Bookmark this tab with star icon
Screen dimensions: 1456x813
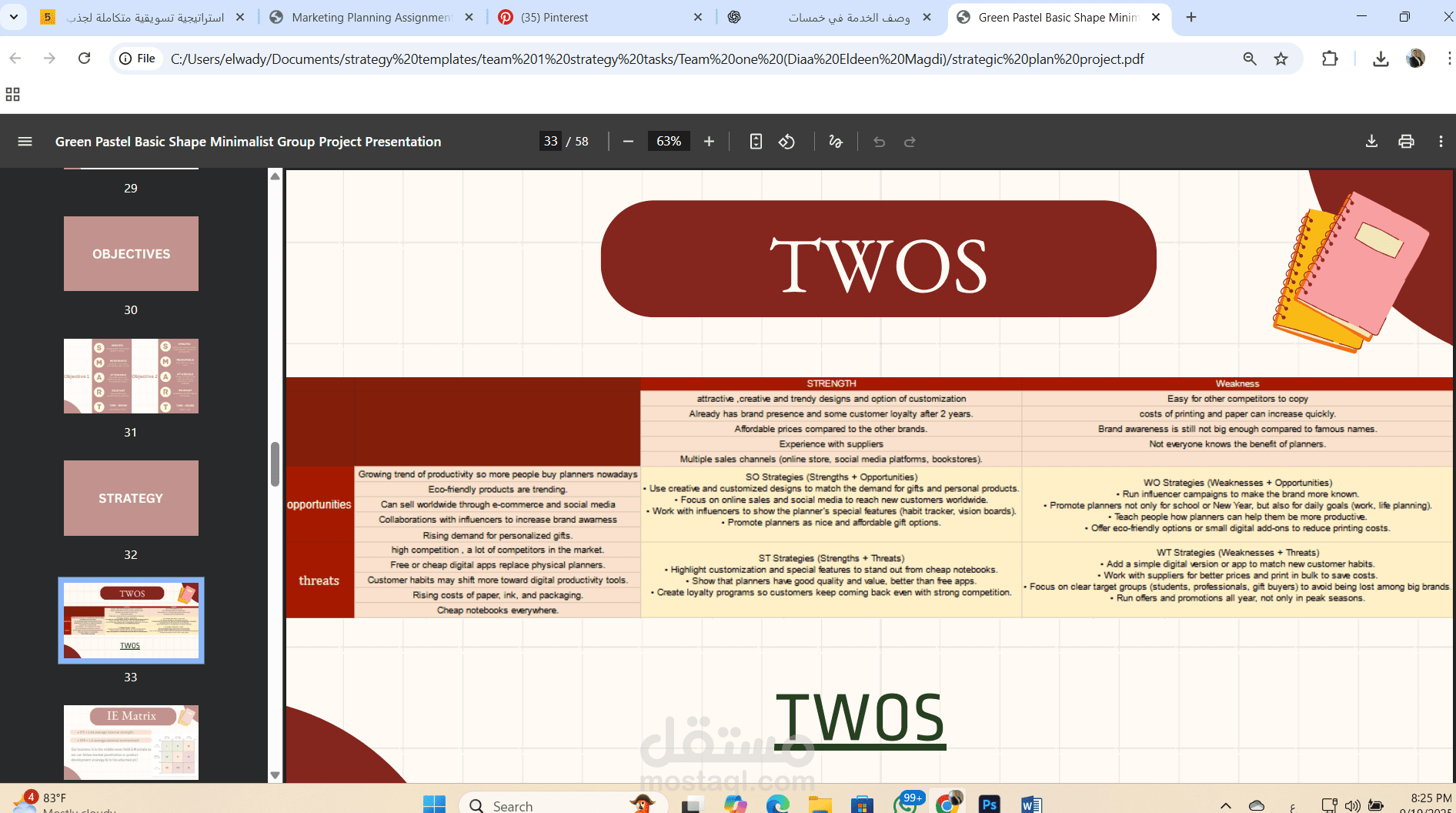[1281, 59]
